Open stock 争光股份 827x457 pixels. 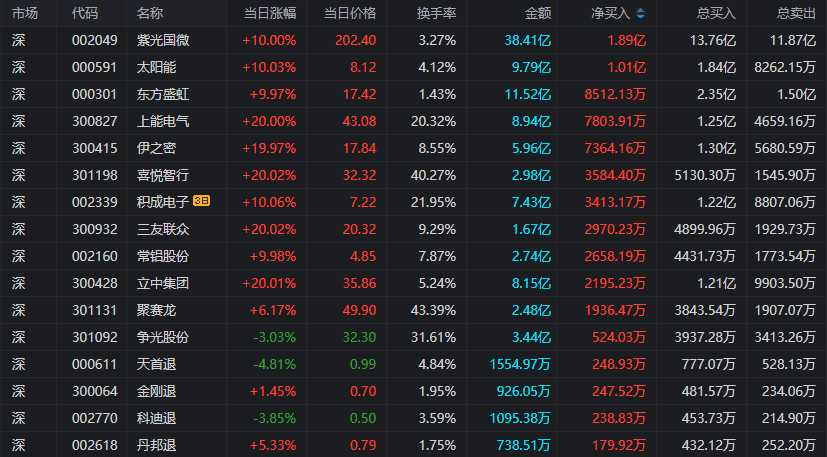[x=163, y=337]
